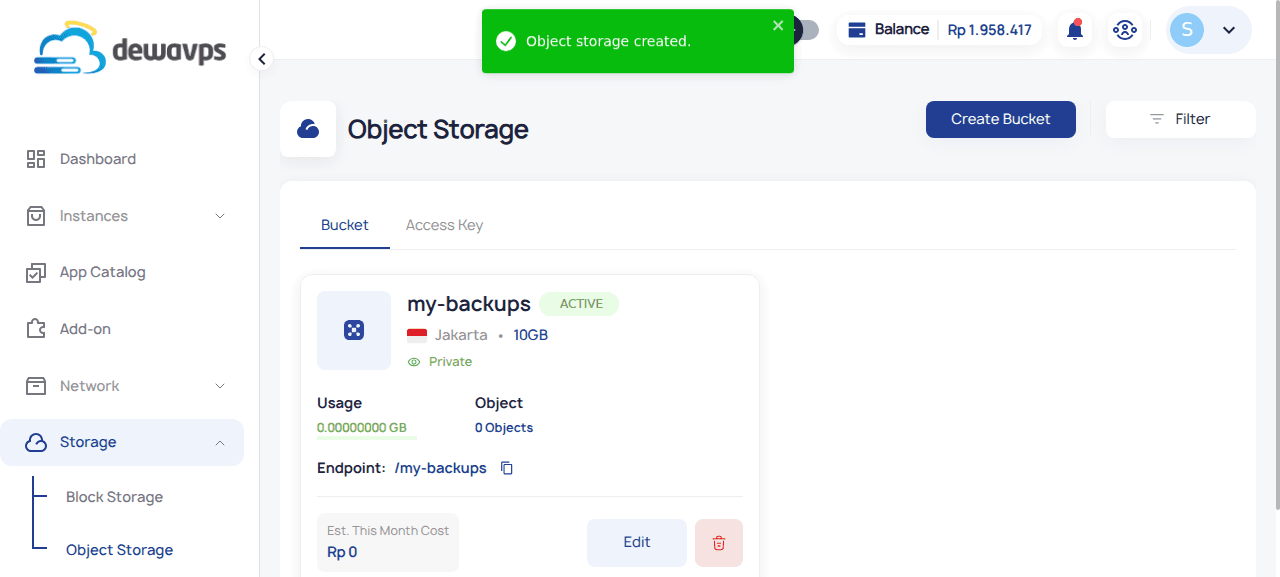Click the my-backups bucket thumbnail icon
This screenshot has height=577, width=1280.
(x=354, y=330)
